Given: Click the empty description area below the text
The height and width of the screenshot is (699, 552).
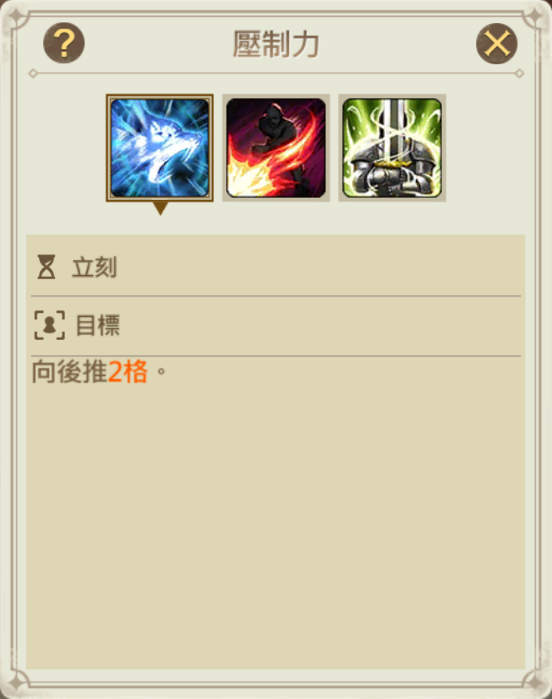Looking at the screenshot, I should click(x=276, y=526).
